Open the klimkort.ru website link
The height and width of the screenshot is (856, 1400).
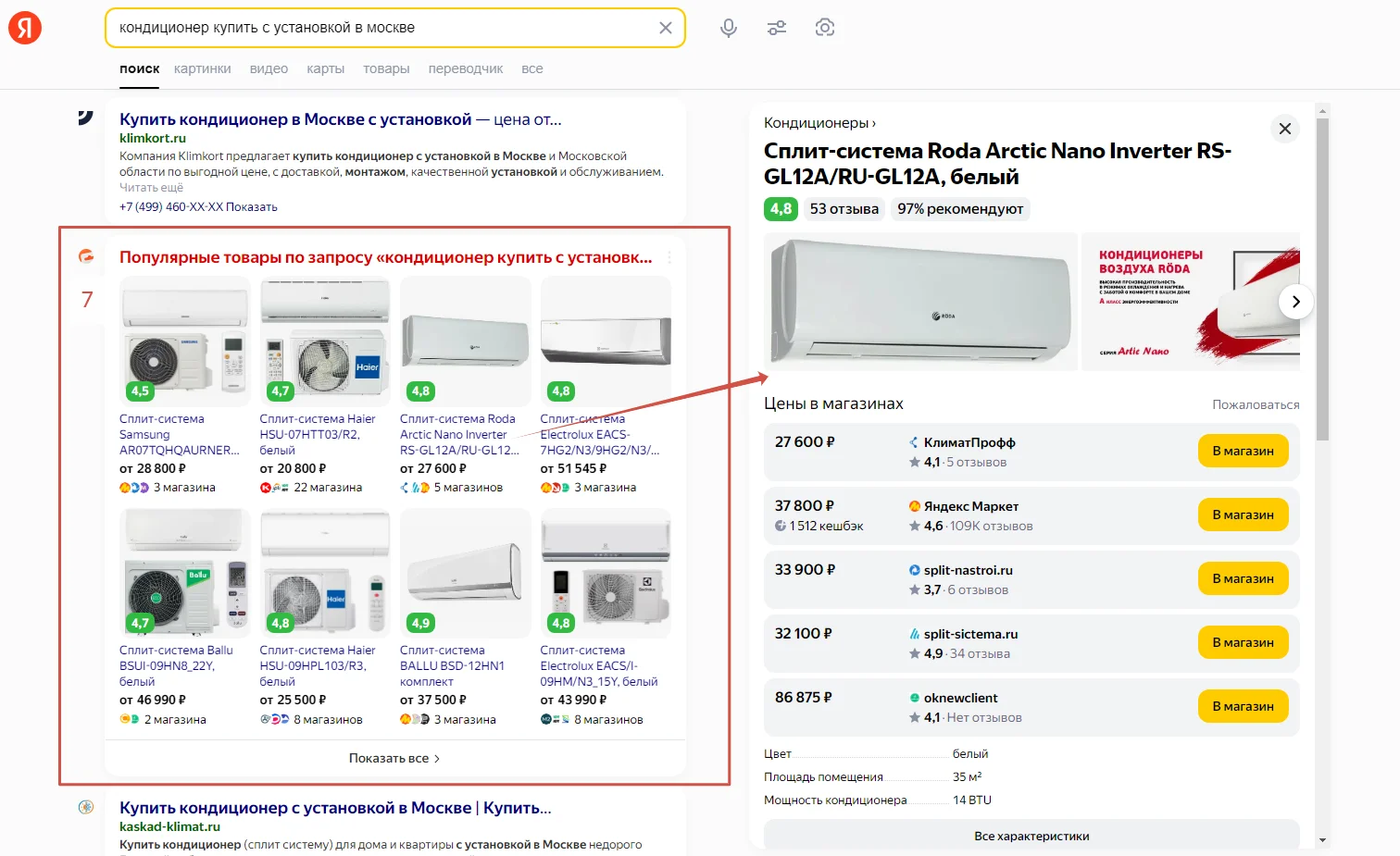(153, 137)
